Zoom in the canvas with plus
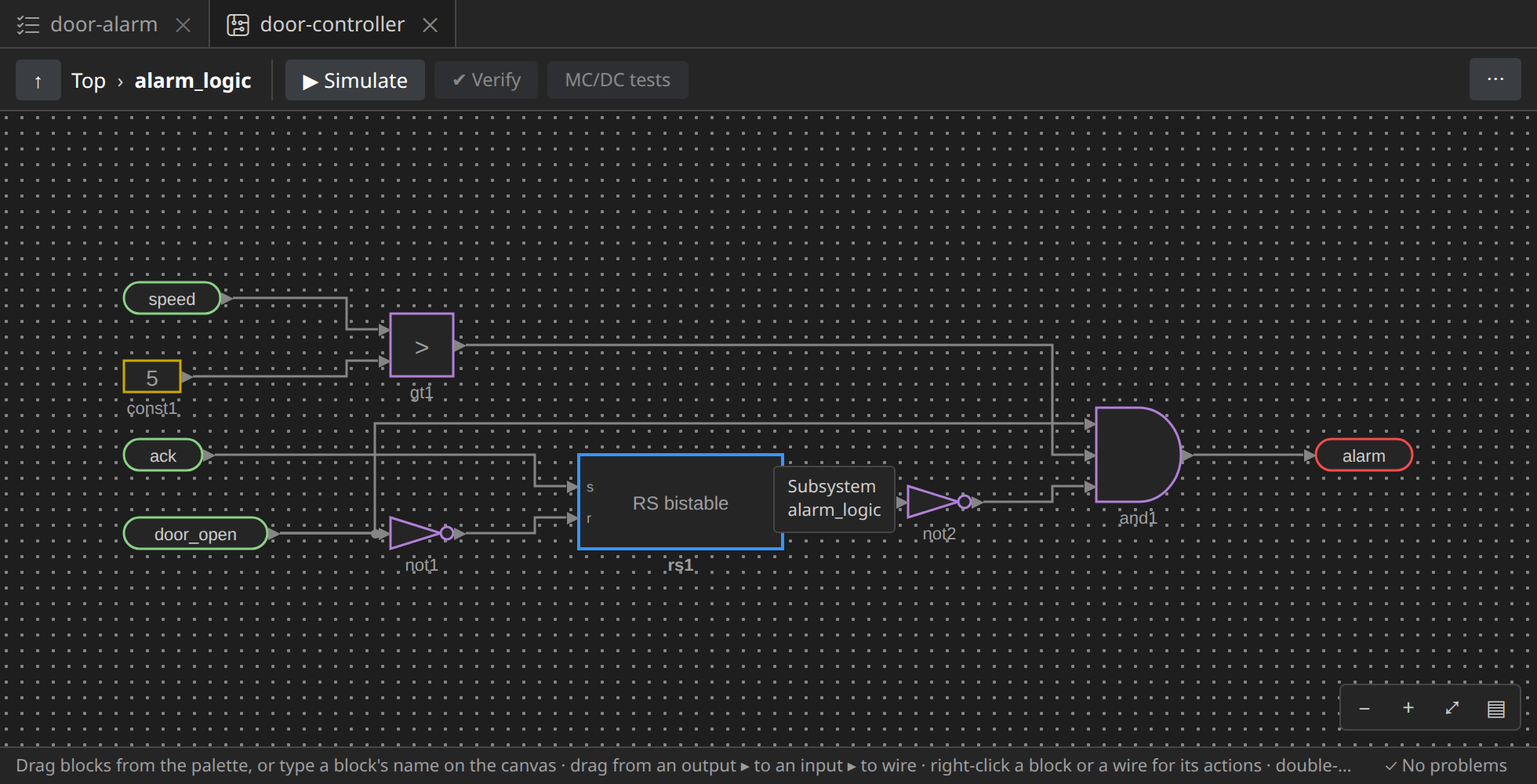This screenshot has height=784, width=1537. point(1408,708)
